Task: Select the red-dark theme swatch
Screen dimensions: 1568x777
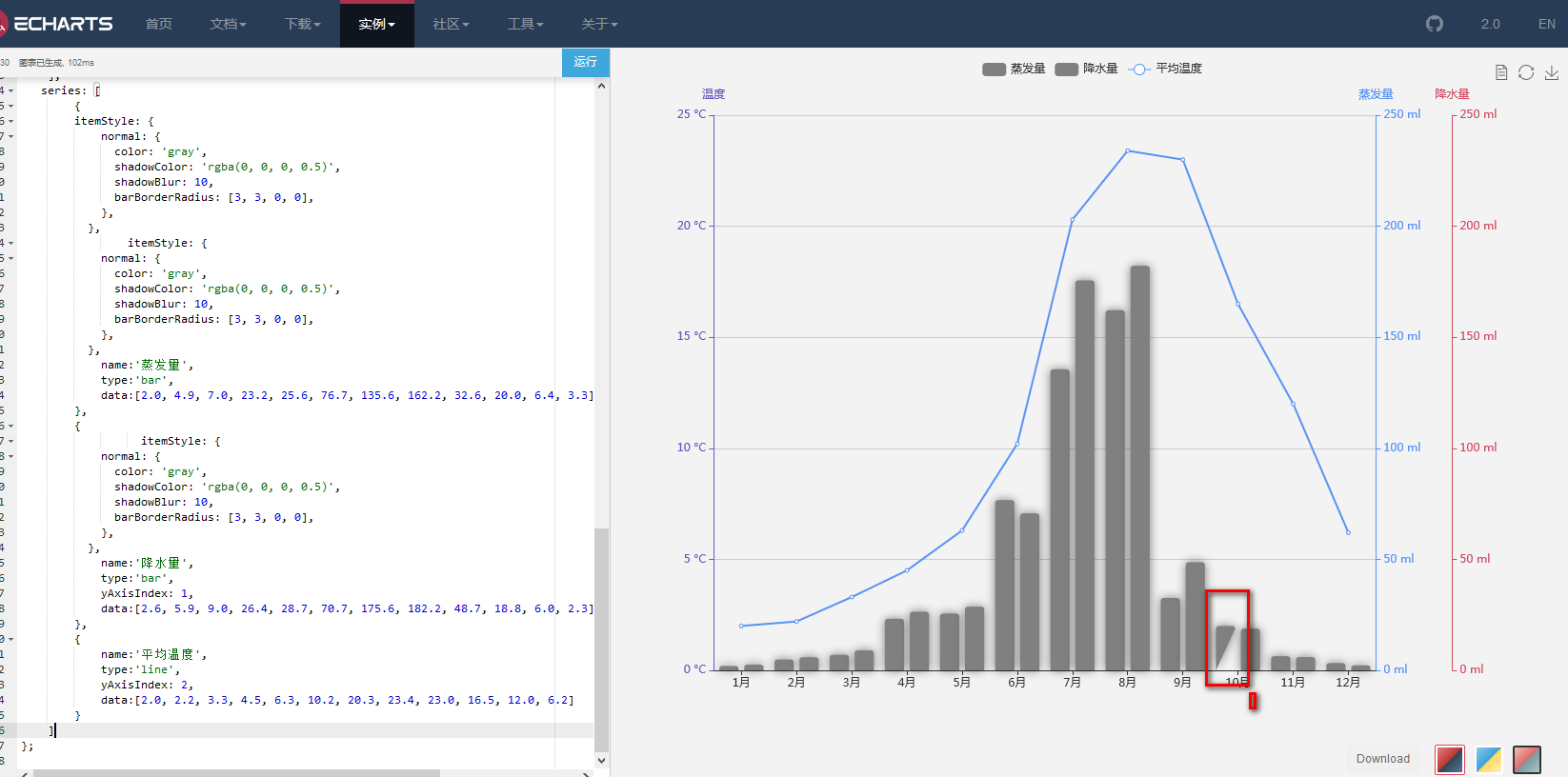Action: click(x=1450, y=759)
